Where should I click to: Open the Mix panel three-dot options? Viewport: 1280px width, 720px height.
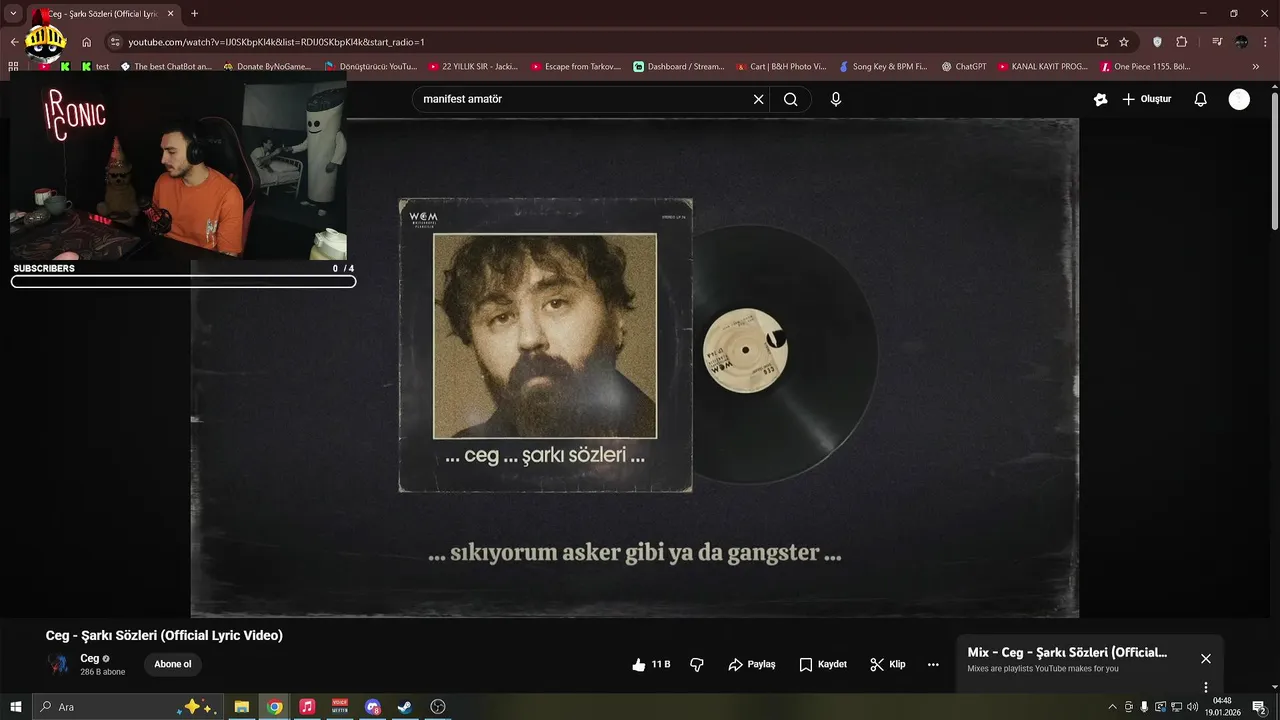[1206, 687]
